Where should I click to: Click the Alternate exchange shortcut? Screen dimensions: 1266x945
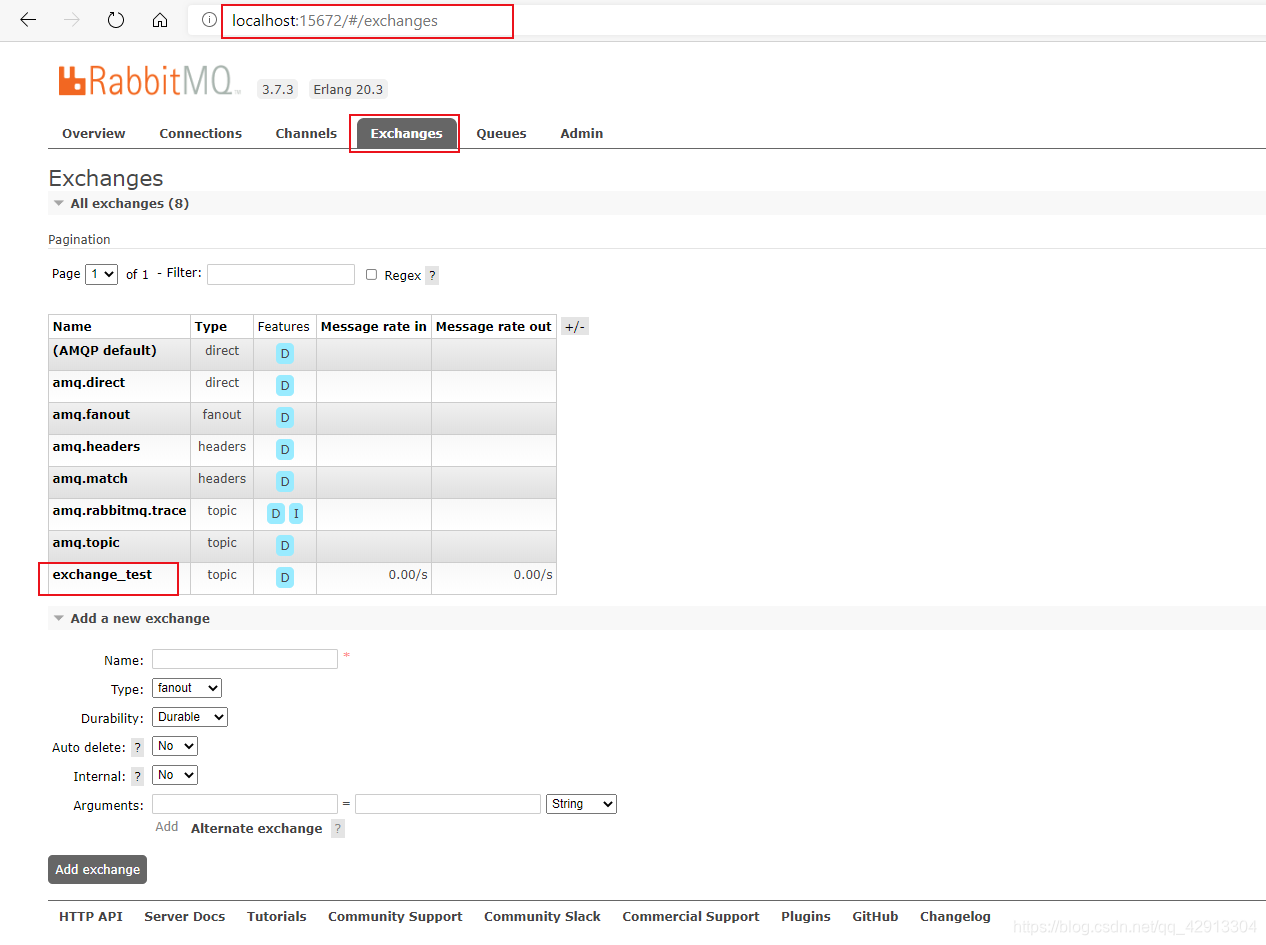[257, 828]
